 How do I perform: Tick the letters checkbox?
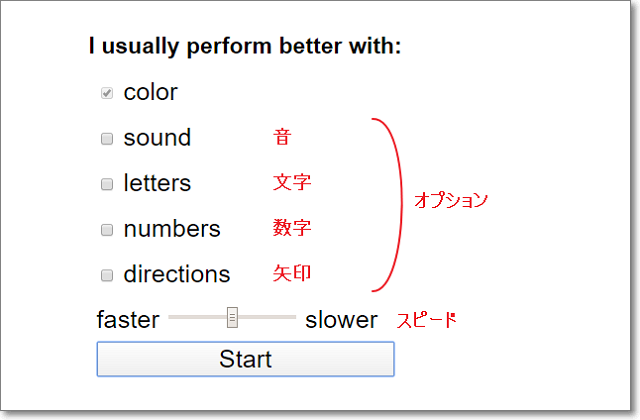[107, 184]
